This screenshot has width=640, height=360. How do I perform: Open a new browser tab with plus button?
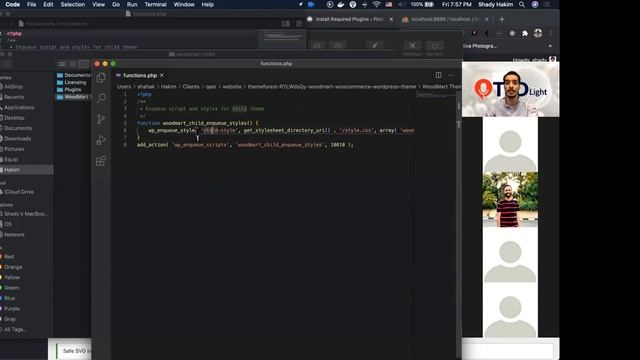click(502, 19)
